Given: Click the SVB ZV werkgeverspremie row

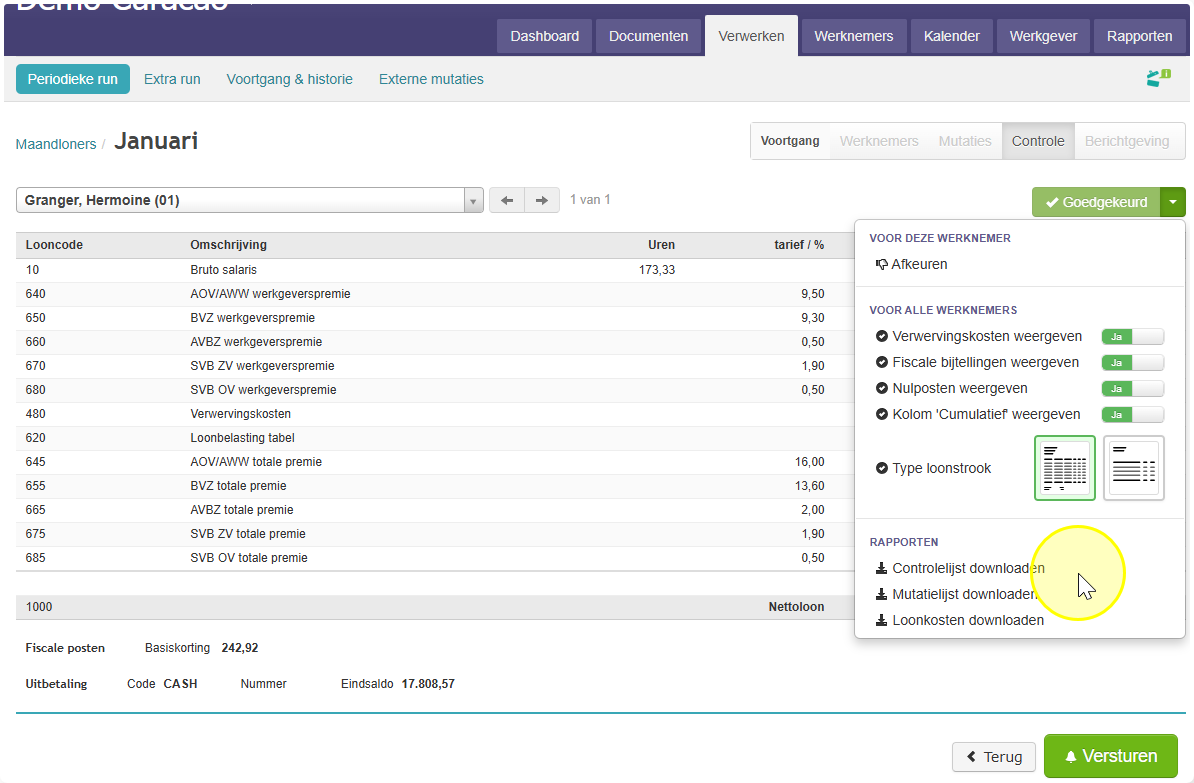Looking at the screenshot, I should tap(434, 366).
